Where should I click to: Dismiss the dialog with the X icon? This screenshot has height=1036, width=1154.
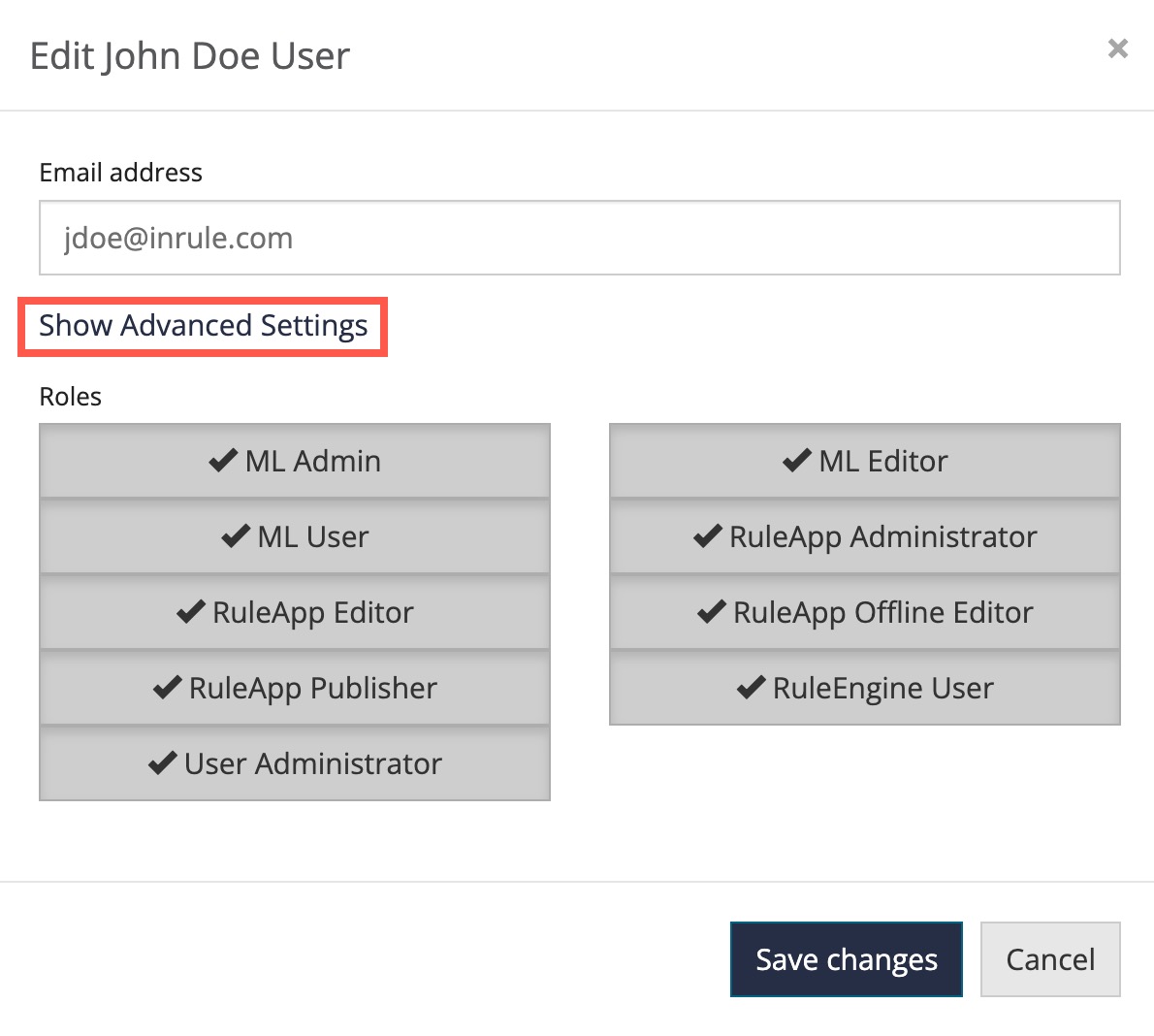(x=1117, y=48)
